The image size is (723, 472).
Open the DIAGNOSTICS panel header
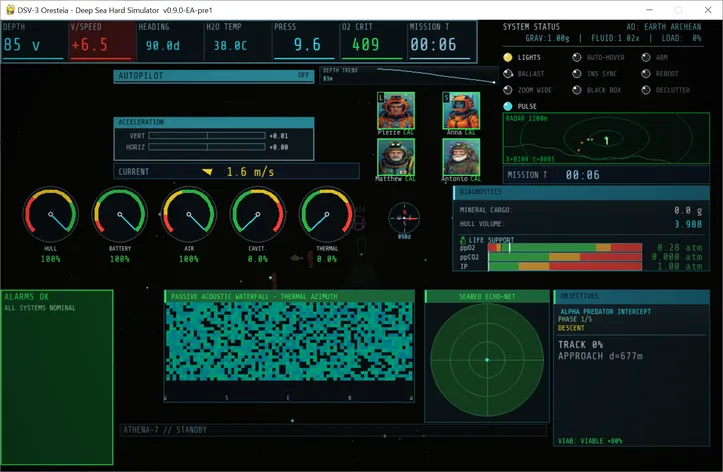click(x=581, y=192)
